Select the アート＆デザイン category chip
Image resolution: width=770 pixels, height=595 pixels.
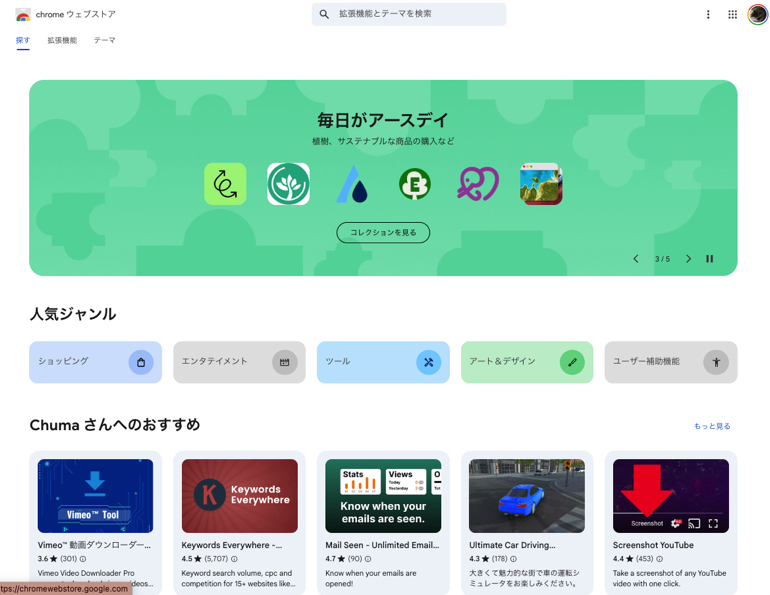527,362
